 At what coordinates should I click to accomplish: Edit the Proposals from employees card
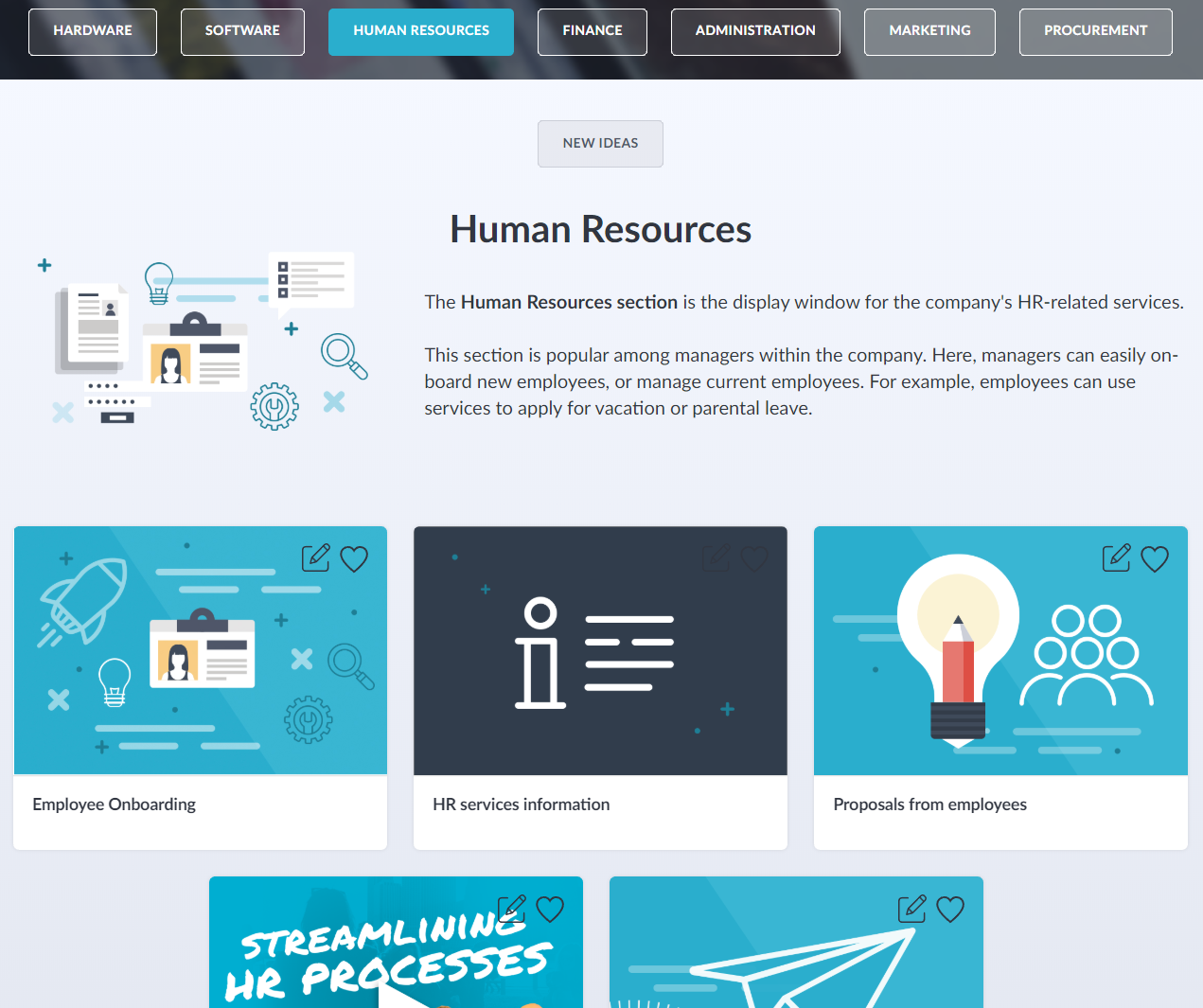point(1116,557)
